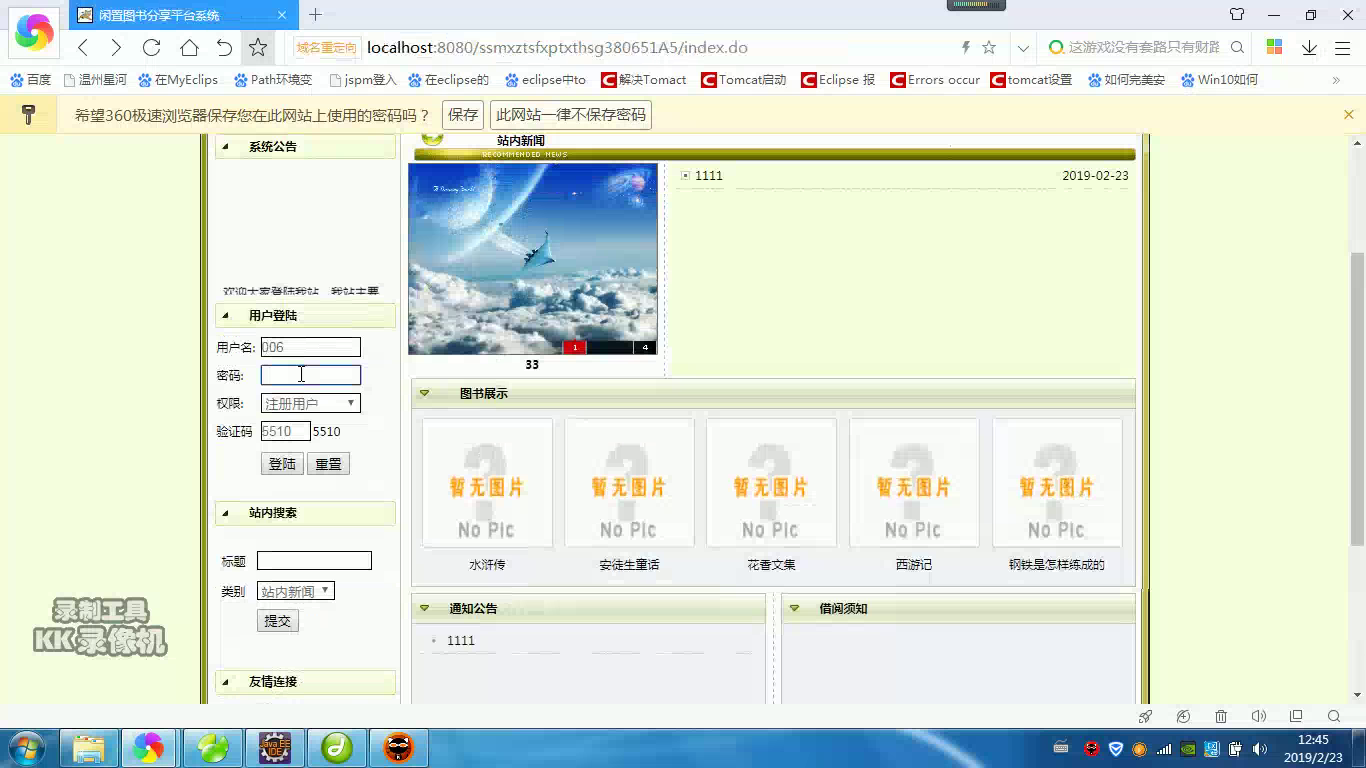Click the trash icon in browser status bar
This screenshot has width=1366, height=768.
1221,716
